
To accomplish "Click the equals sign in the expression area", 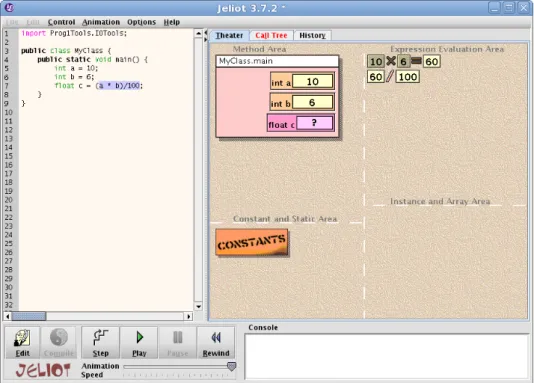I will coord(416,61).
